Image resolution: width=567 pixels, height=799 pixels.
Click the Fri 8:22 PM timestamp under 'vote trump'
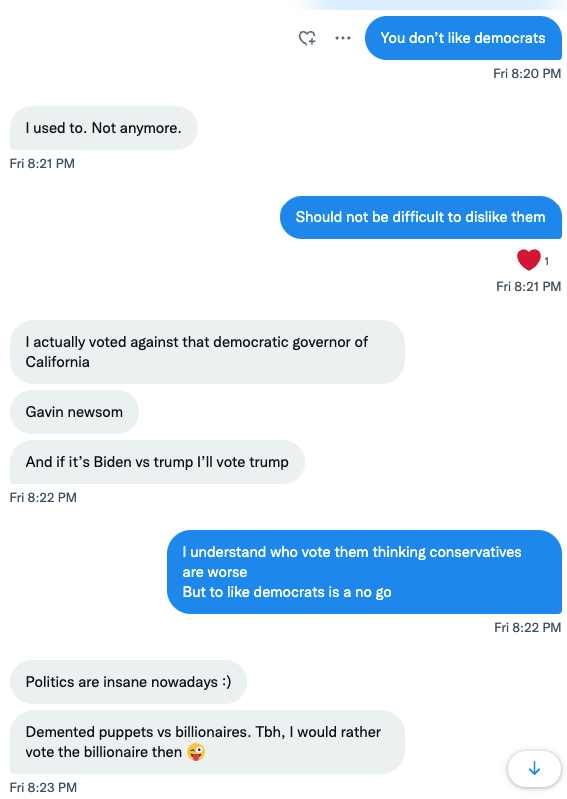coord(43,497)
